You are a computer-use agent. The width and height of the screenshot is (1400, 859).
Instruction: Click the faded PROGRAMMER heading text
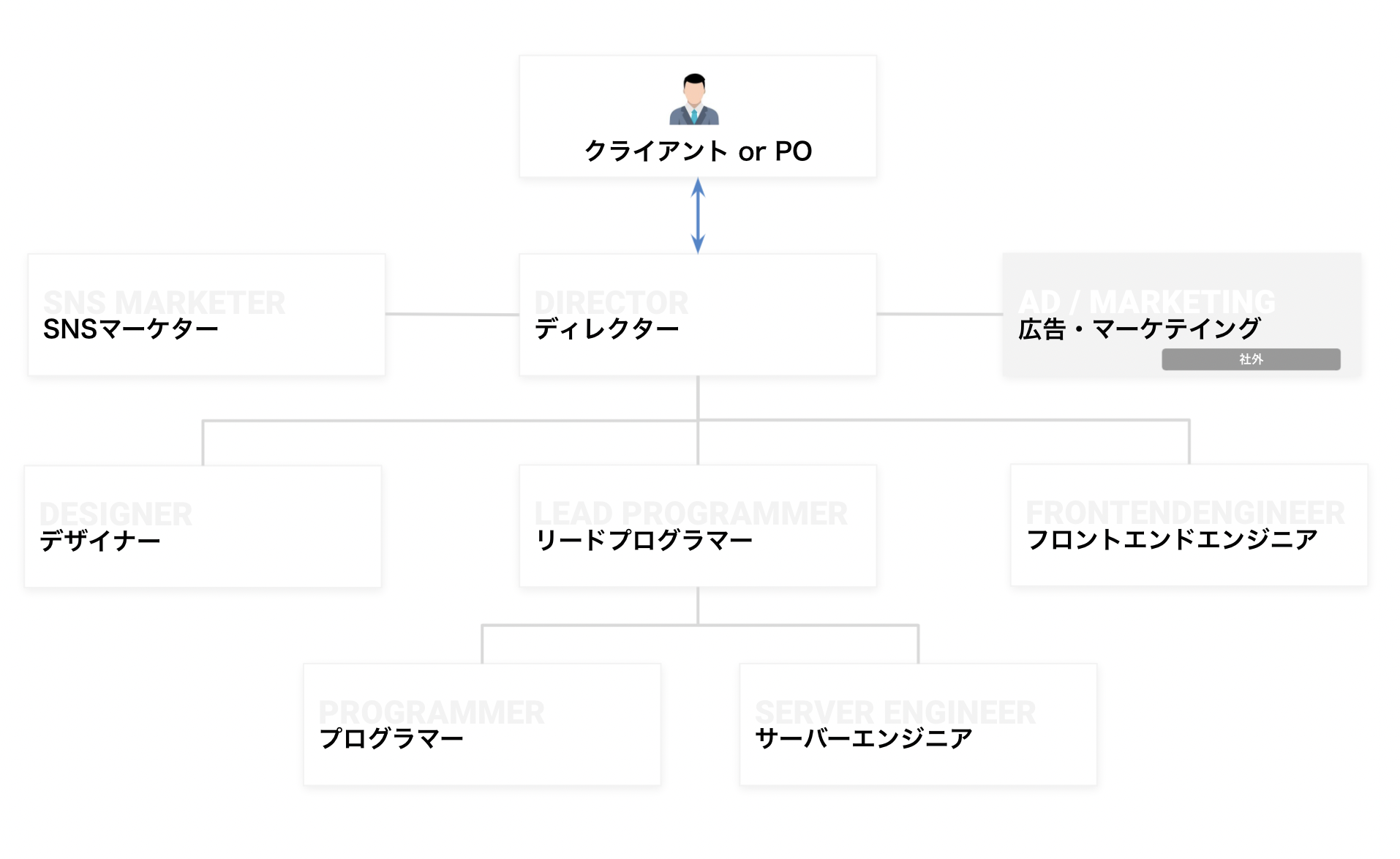pos(432,712)
